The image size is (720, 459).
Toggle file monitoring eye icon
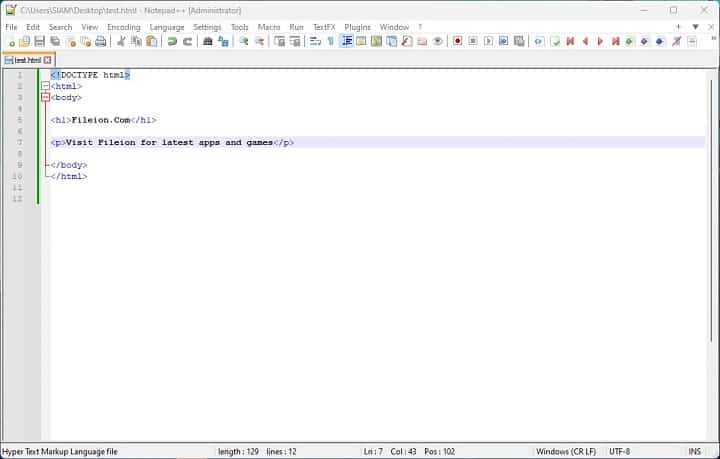[x=438, y=42]
